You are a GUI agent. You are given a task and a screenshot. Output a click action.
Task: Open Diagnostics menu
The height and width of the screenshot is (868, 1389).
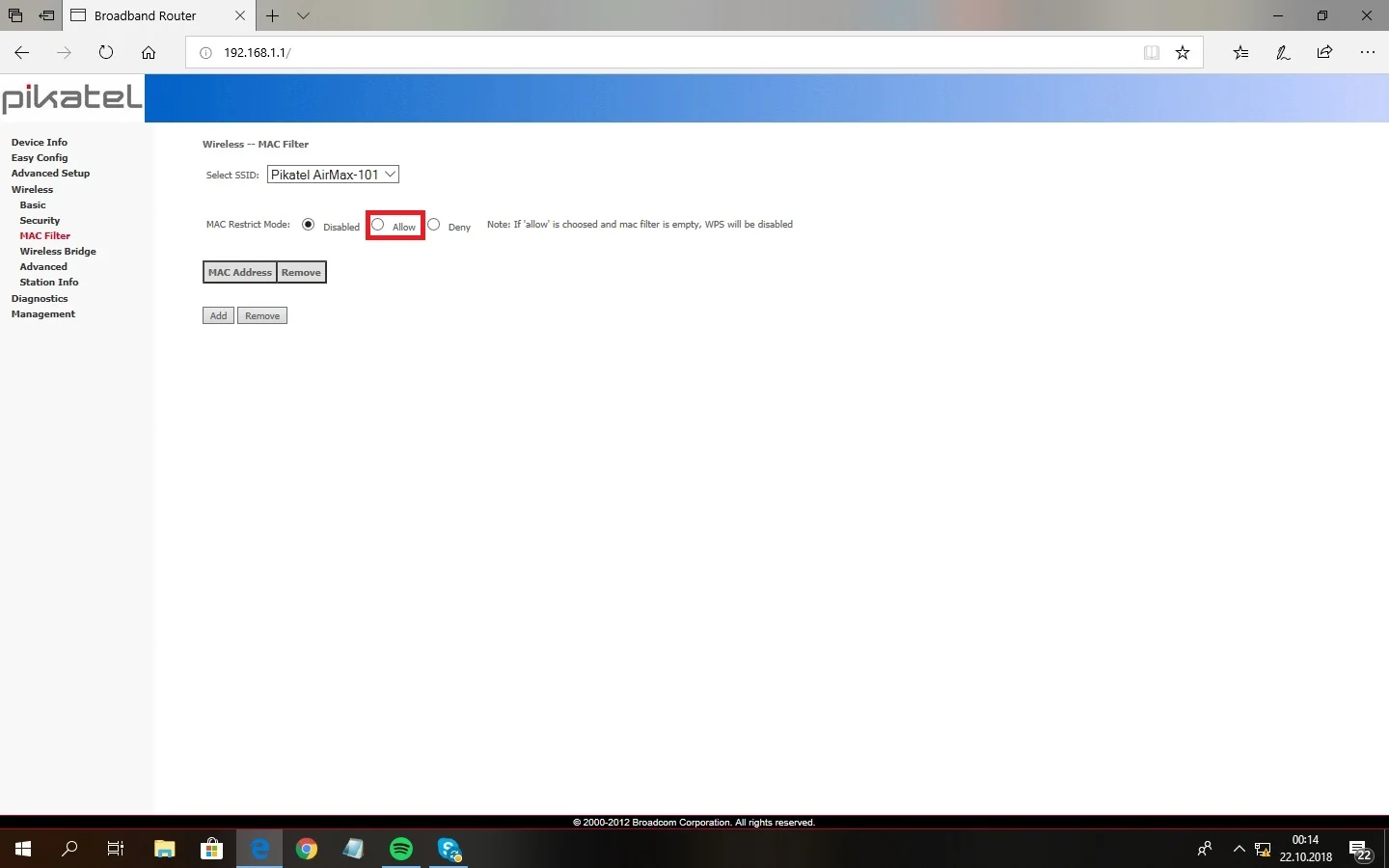click(x=40, y=298)
